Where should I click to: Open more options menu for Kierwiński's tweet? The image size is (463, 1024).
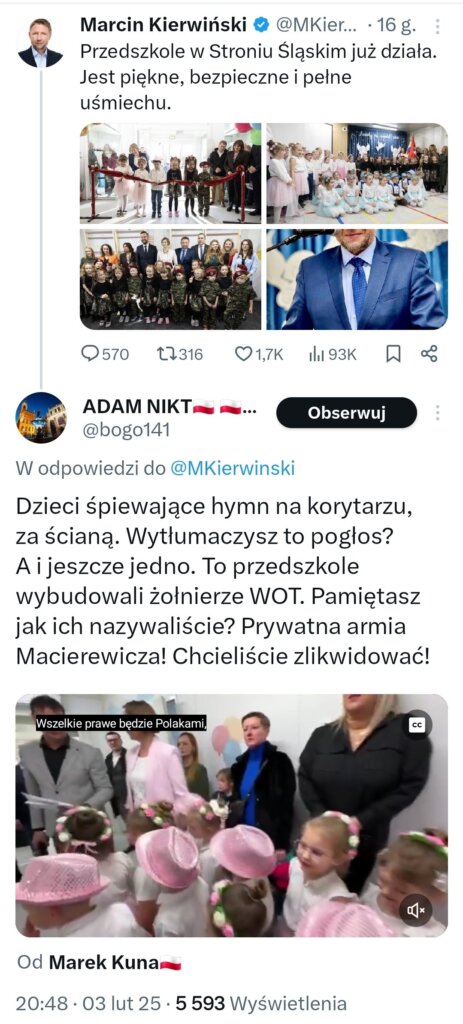pyautogui.click(x=437, y=26)
